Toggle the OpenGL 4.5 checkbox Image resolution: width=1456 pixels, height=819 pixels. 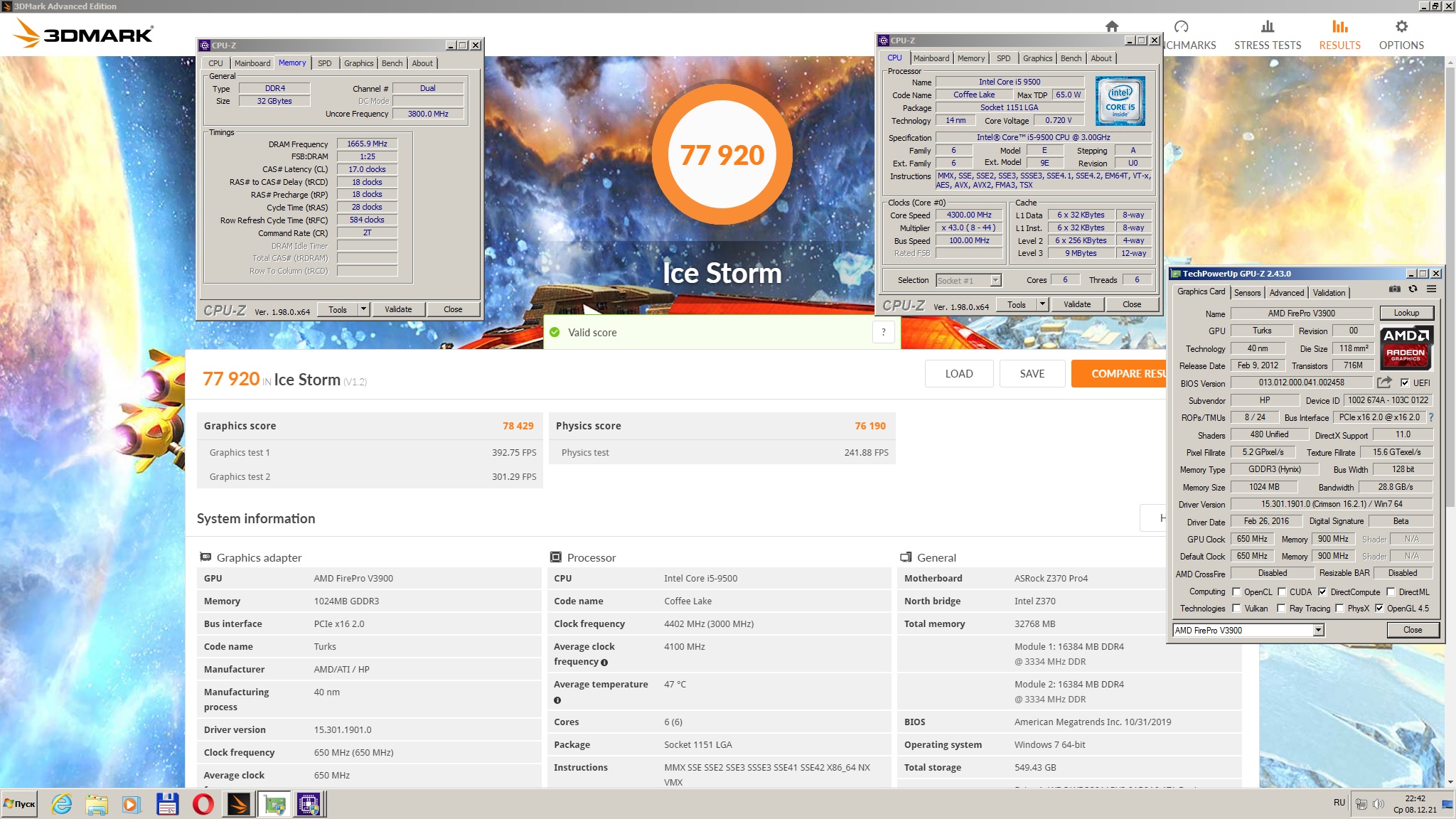[x=1379, y=608]
